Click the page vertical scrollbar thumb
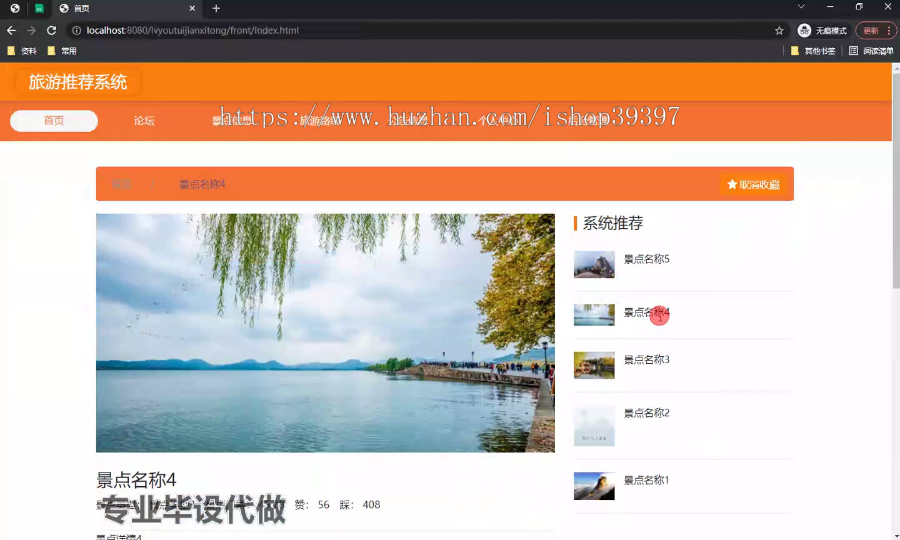The image size is (900, 540). point(896,181)
